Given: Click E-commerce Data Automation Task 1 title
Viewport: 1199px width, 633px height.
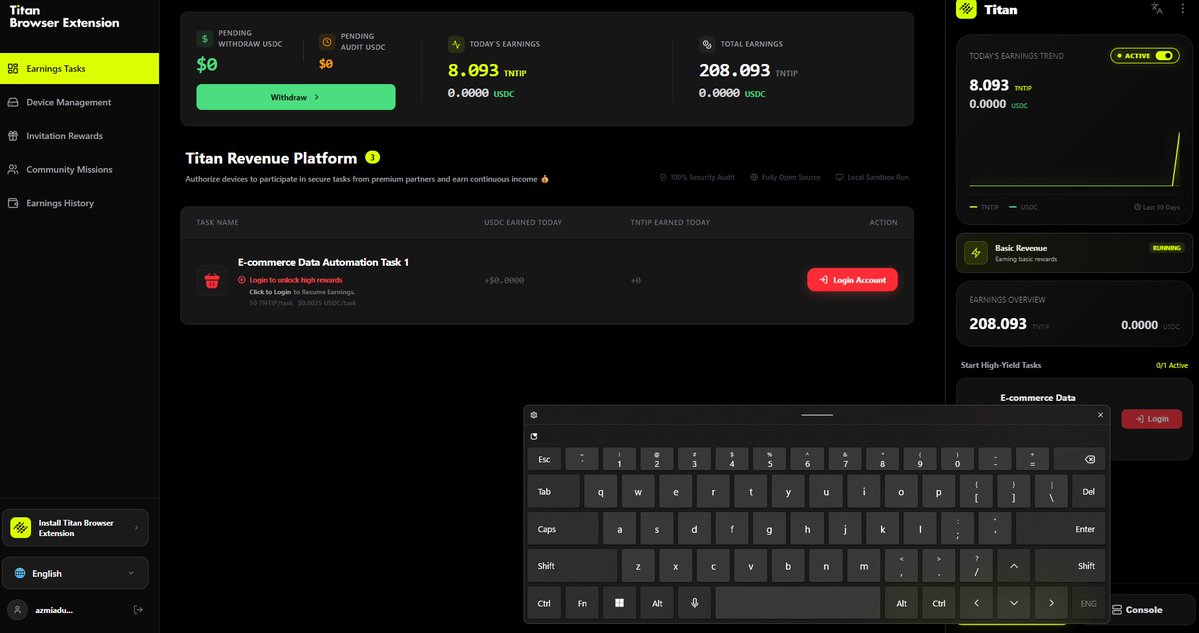Looking at the screenshot, I should tap(323, 262).
